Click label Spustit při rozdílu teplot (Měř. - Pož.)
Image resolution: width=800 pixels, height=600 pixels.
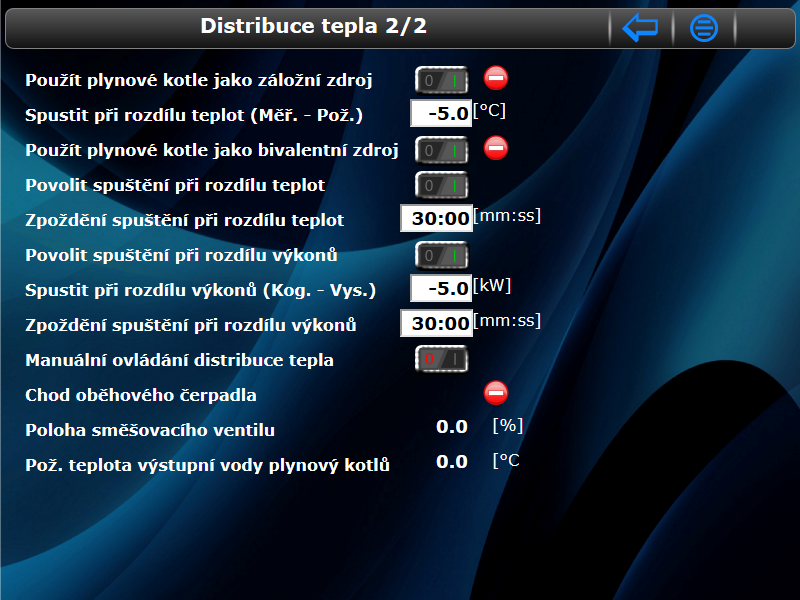(x=194, y=115)
